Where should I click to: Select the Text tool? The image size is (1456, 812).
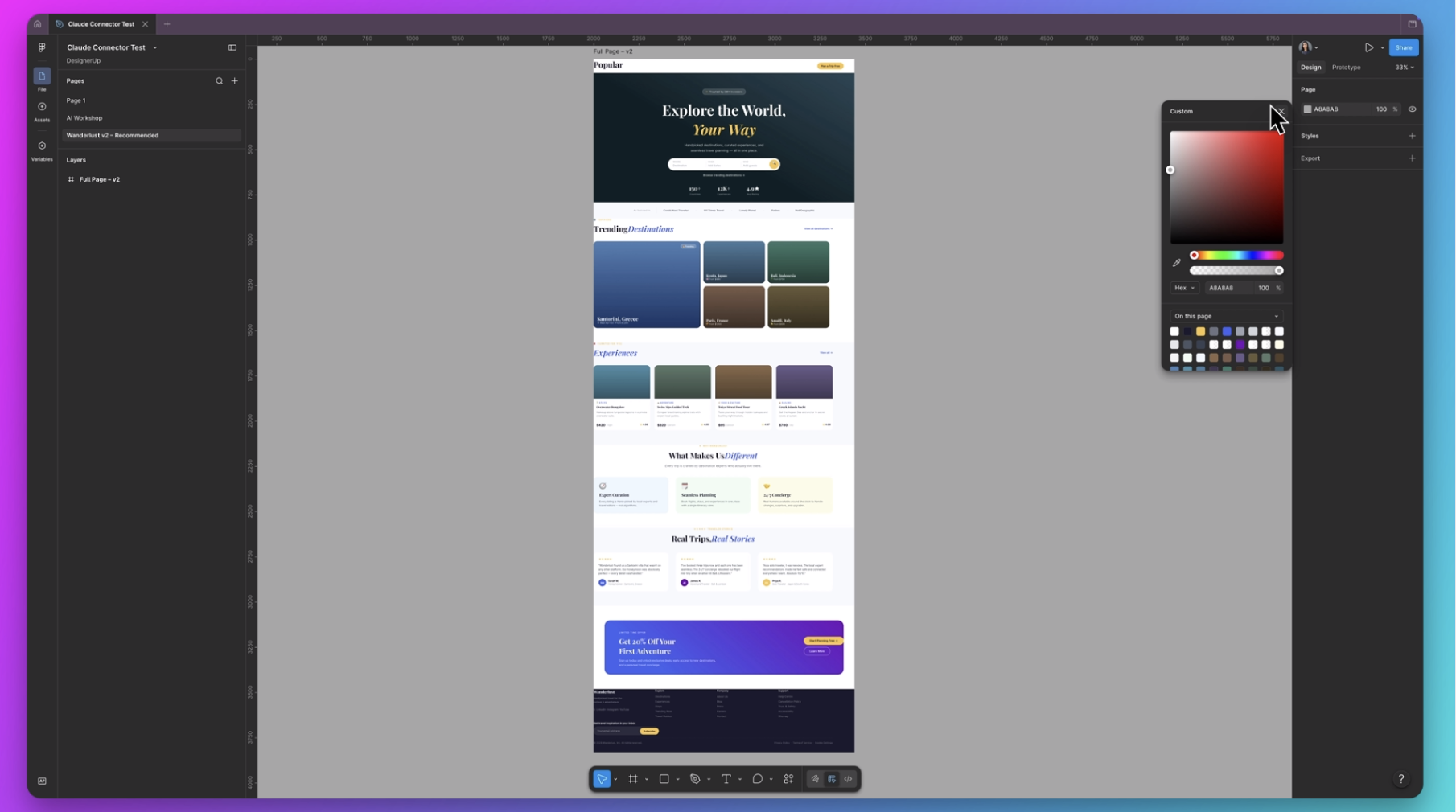pos(726,779)
